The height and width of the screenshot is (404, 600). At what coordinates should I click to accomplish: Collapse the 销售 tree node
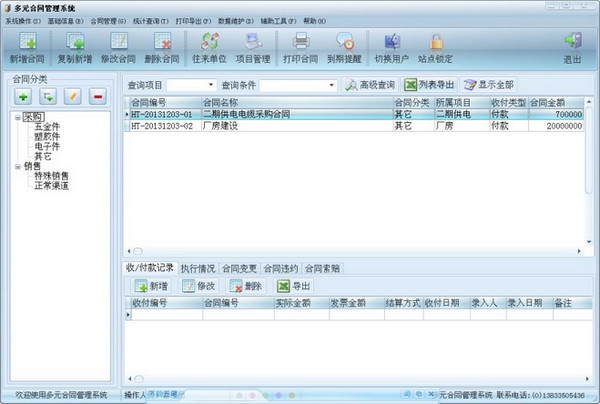click(18, 166)
